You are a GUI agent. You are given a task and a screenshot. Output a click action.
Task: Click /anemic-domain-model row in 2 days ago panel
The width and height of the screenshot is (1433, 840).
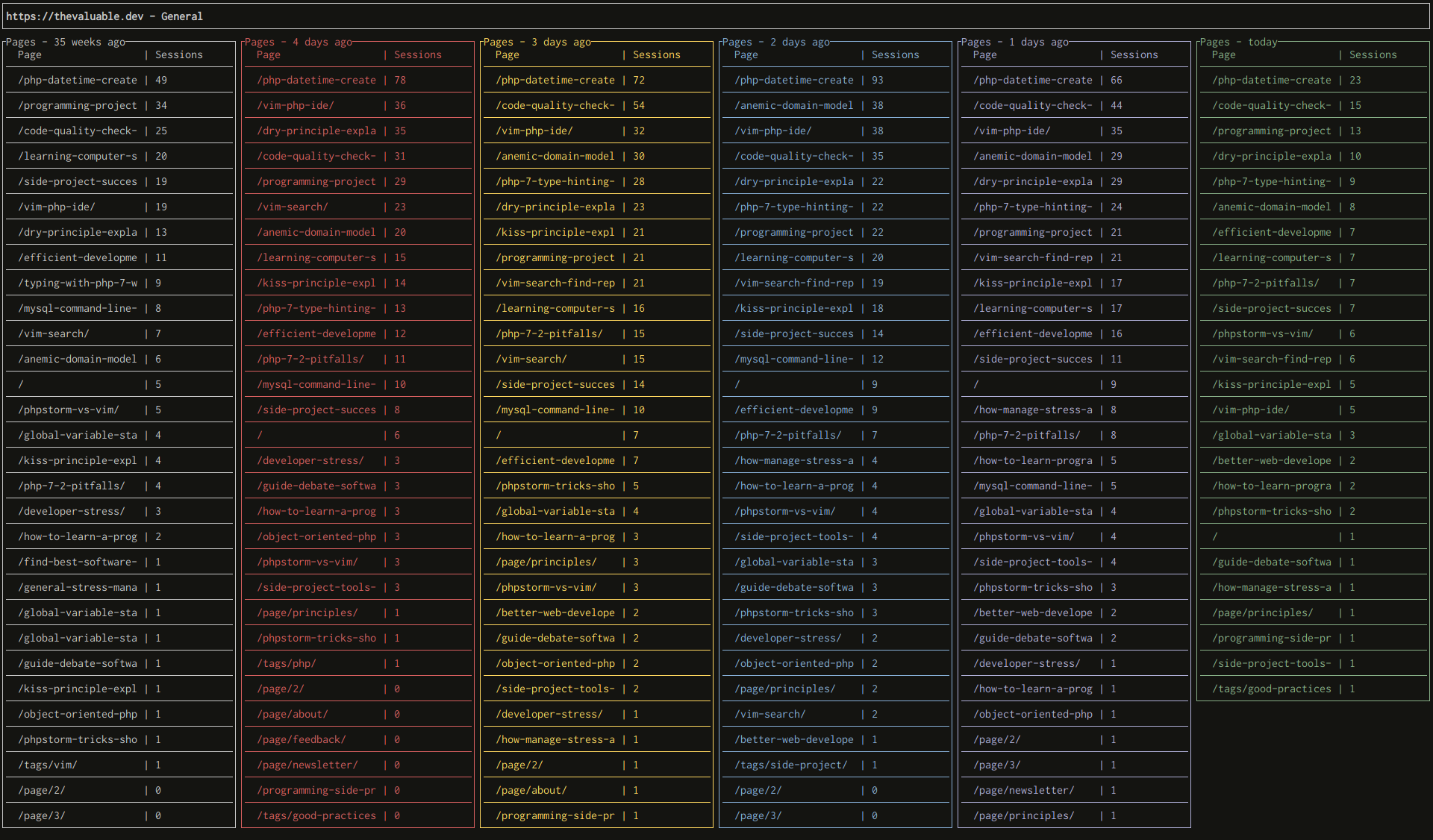793,105
